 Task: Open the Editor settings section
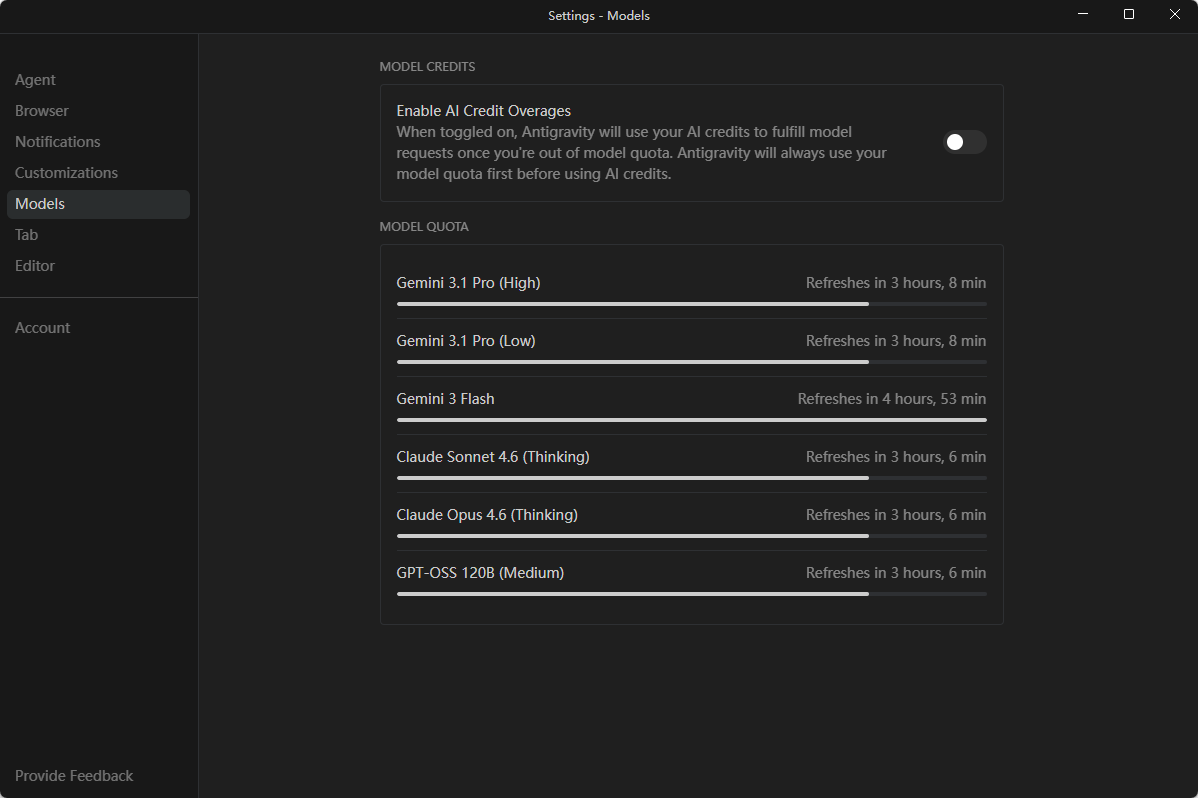coord(35,266)
